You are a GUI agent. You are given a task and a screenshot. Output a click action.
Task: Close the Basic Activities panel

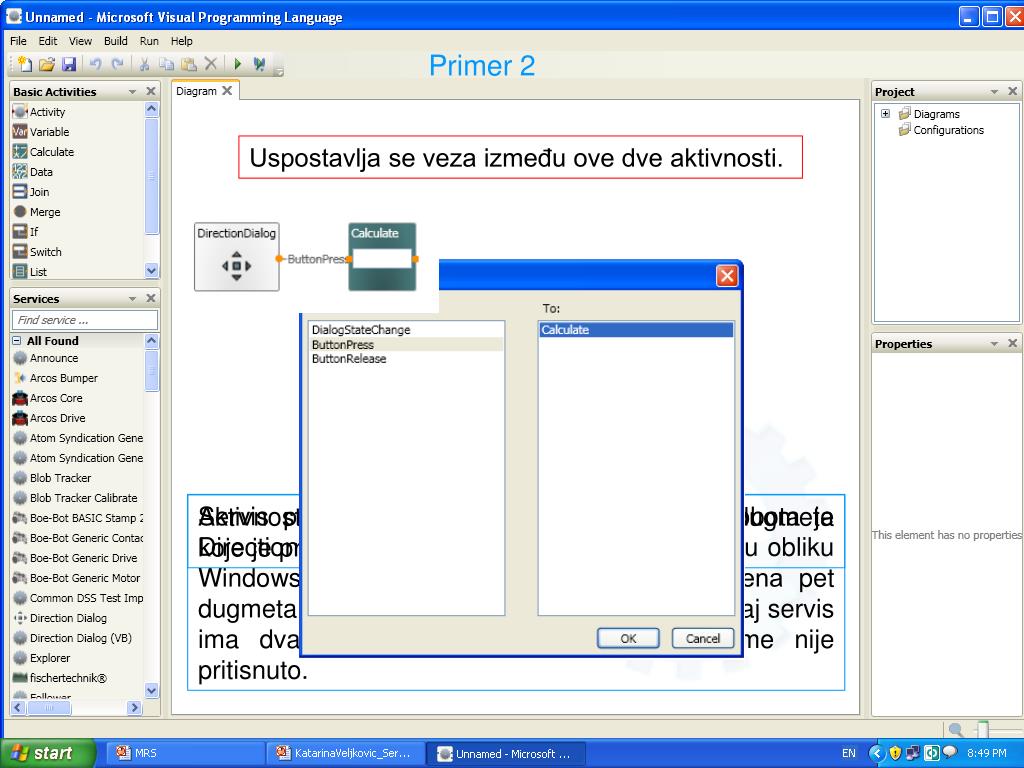(x=151, y=91)
